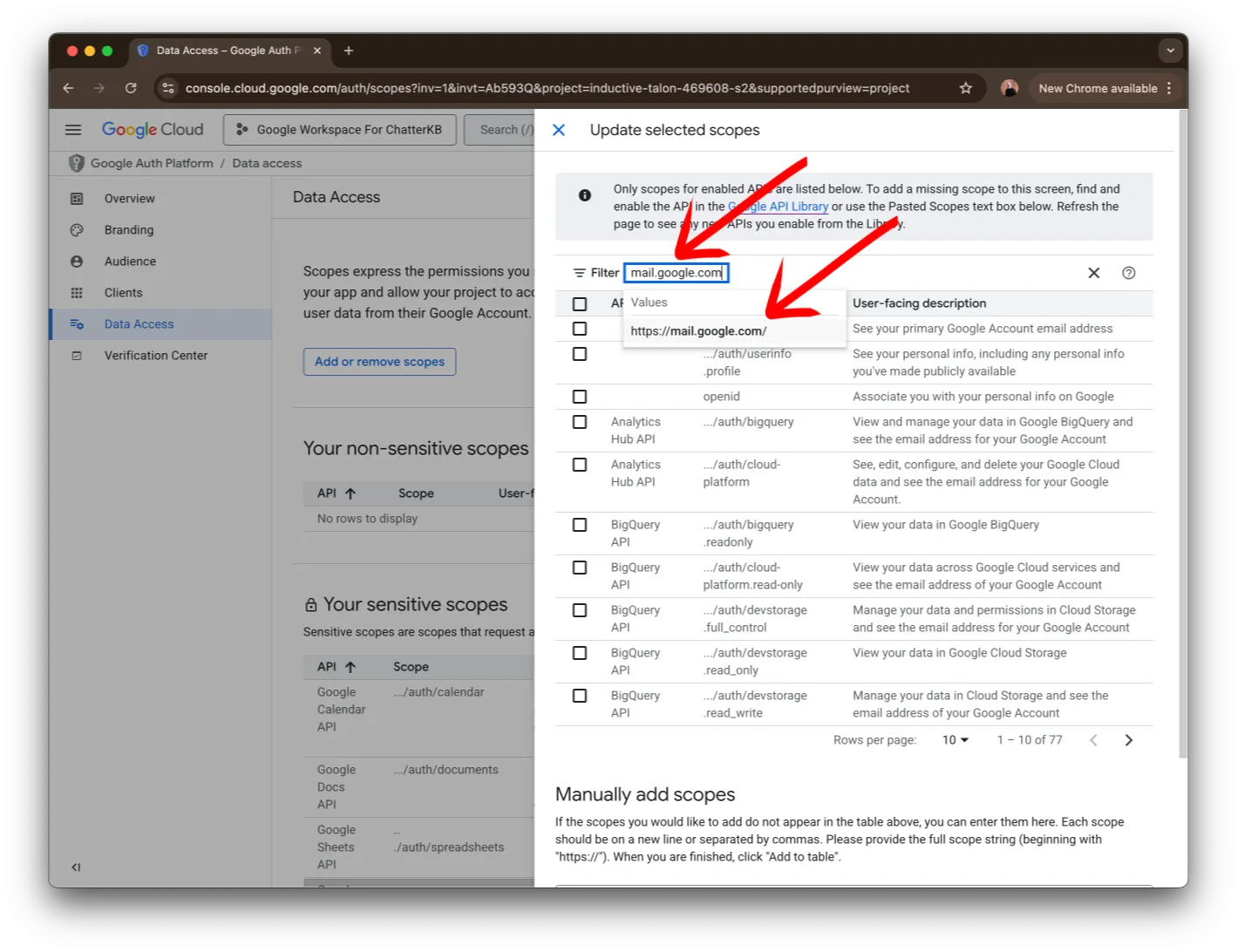Switch to Data Access browser tab
This screenshot has width=1237, height=952.
tap(228, 51)
